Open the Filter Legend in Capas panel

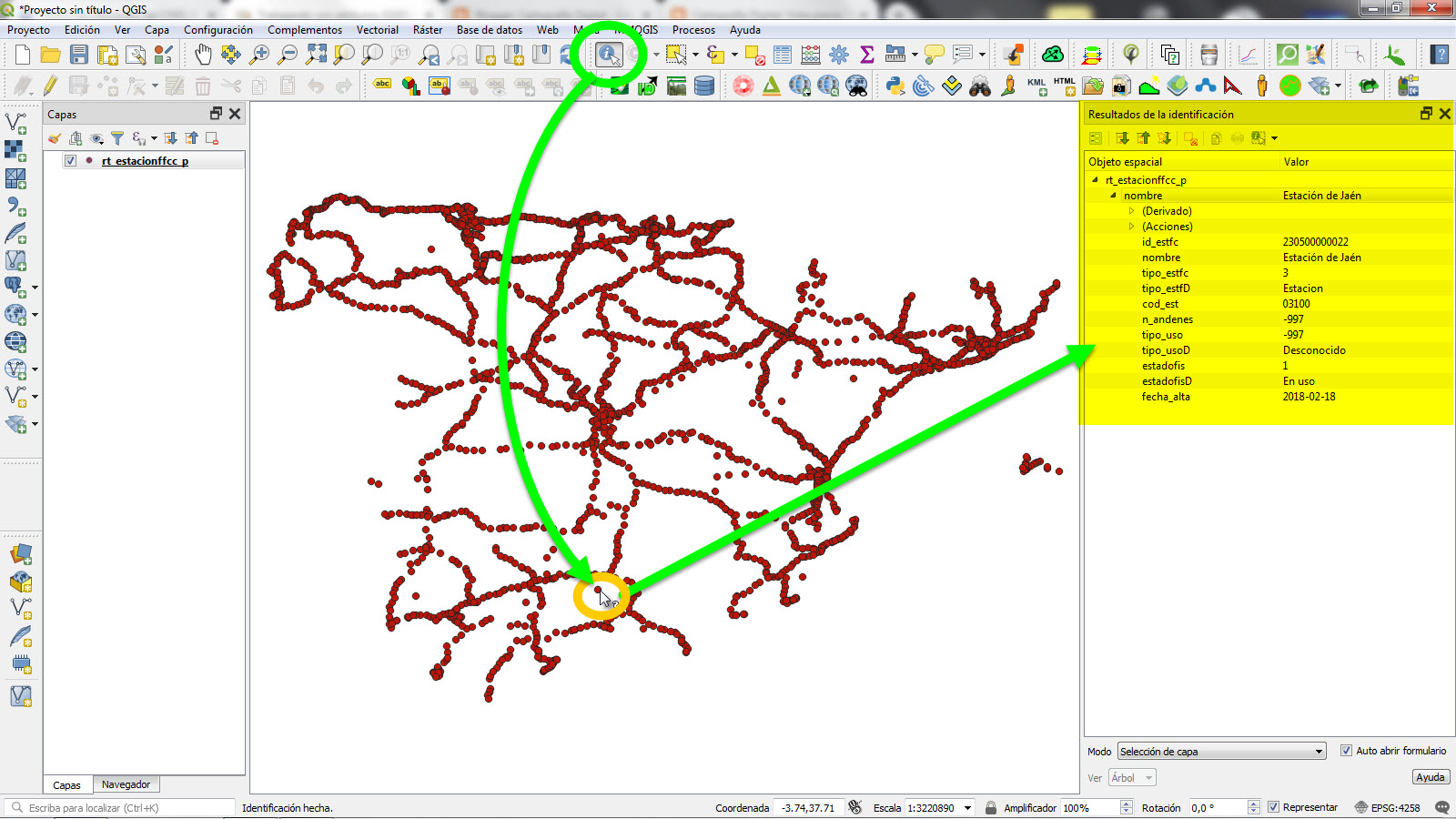click(x=118, y=138)
